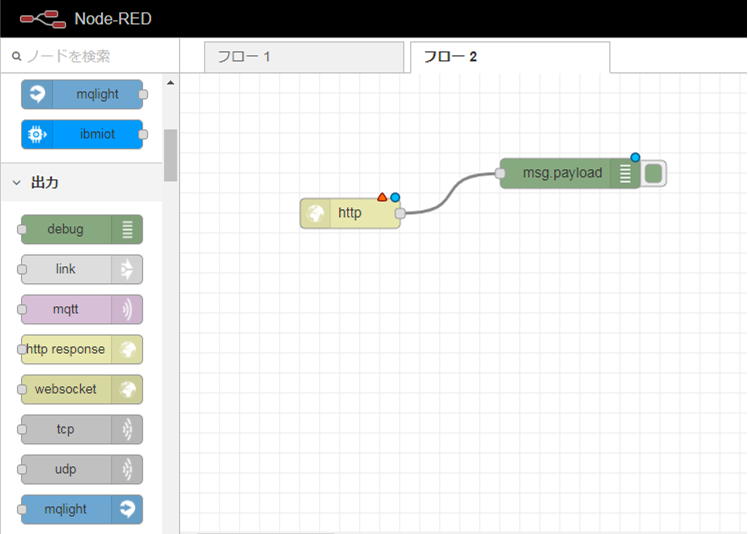Click the debug palette node list icon
The width and height of the screenshot is (748, 534).
coord(127,230)
